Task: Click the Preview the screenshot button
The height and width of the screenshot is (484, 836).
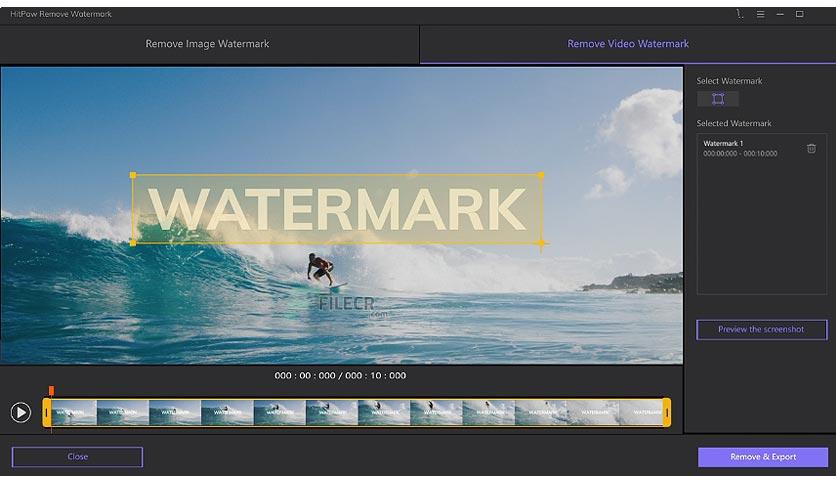Action: (x=761, y=330)
